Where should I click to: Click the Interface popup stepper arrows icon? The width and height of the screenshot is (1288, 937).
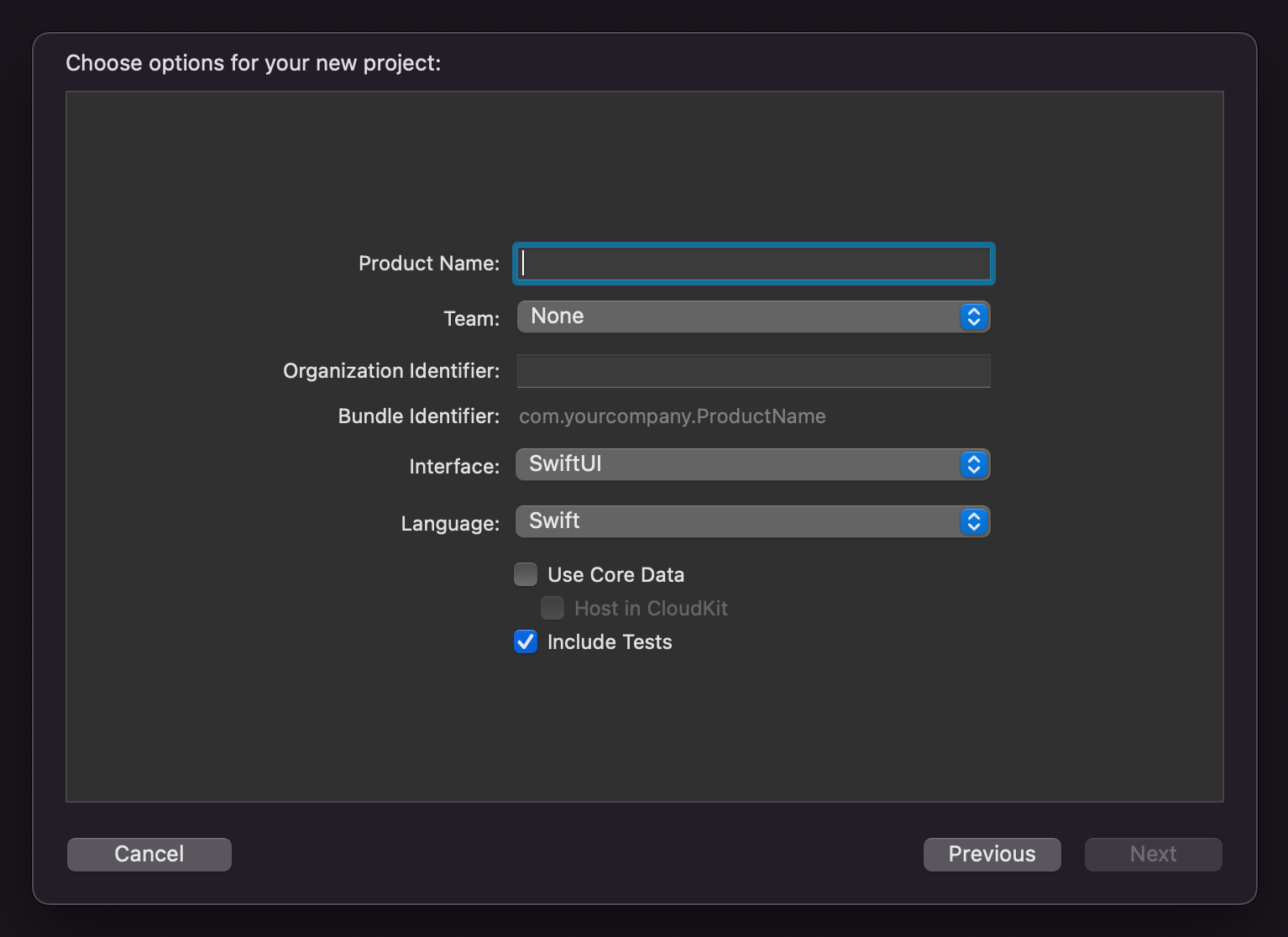tap(973, 464)
